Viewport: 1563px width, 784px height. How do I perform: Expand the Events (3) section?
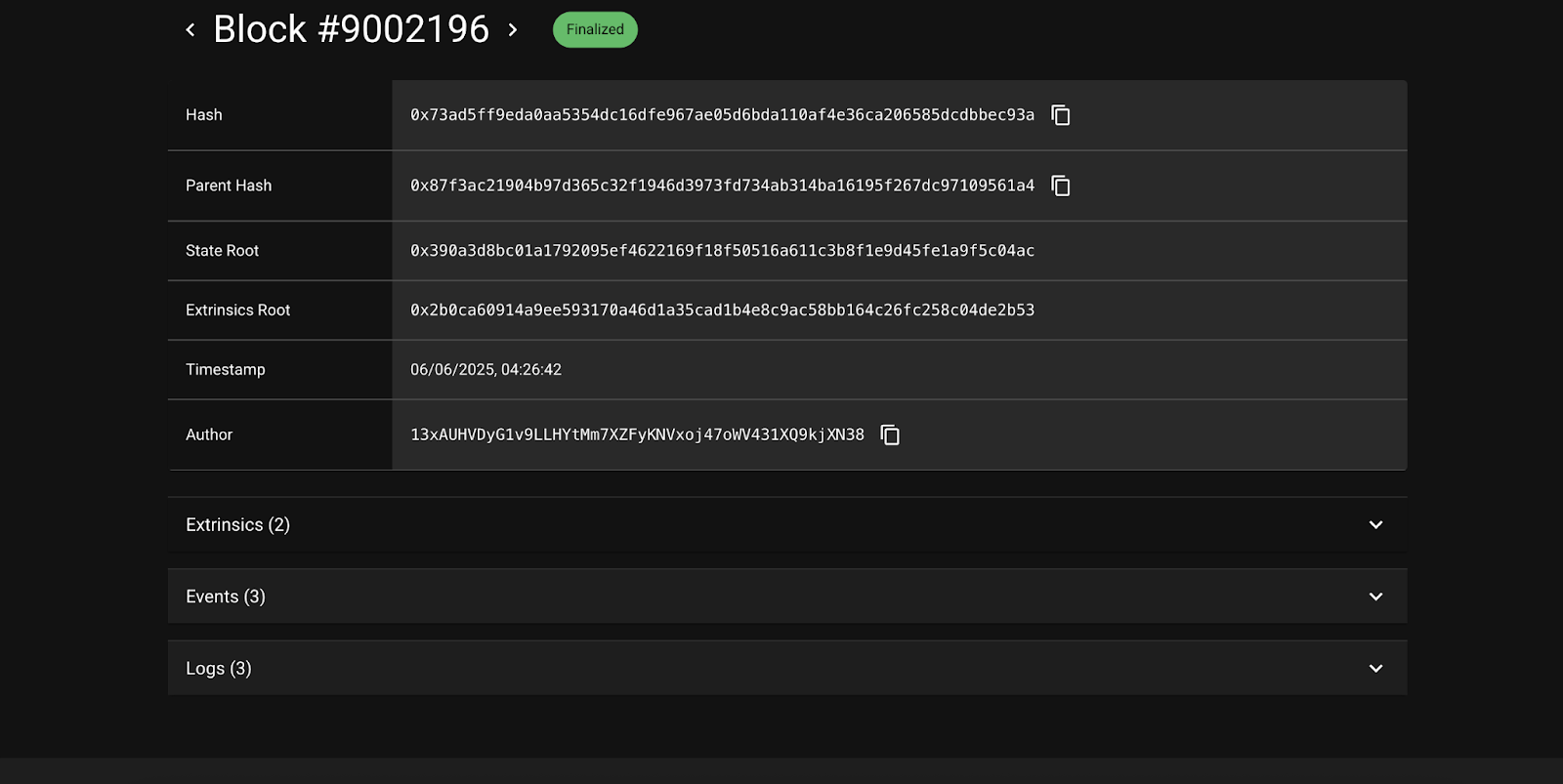click(x=787, y=597)
